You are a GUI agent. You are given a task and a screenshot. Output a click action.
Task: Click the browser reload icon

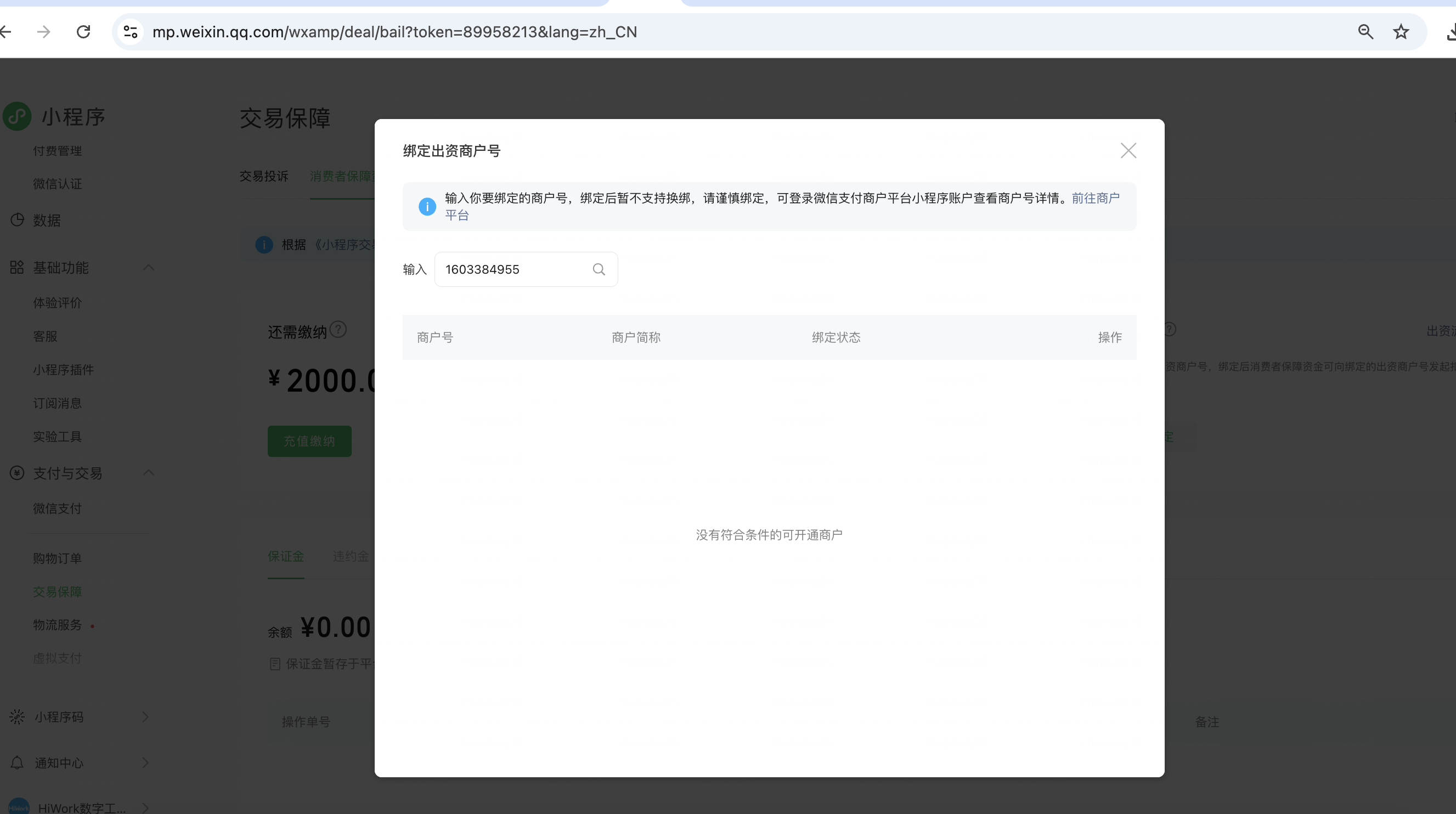[83, 32]
